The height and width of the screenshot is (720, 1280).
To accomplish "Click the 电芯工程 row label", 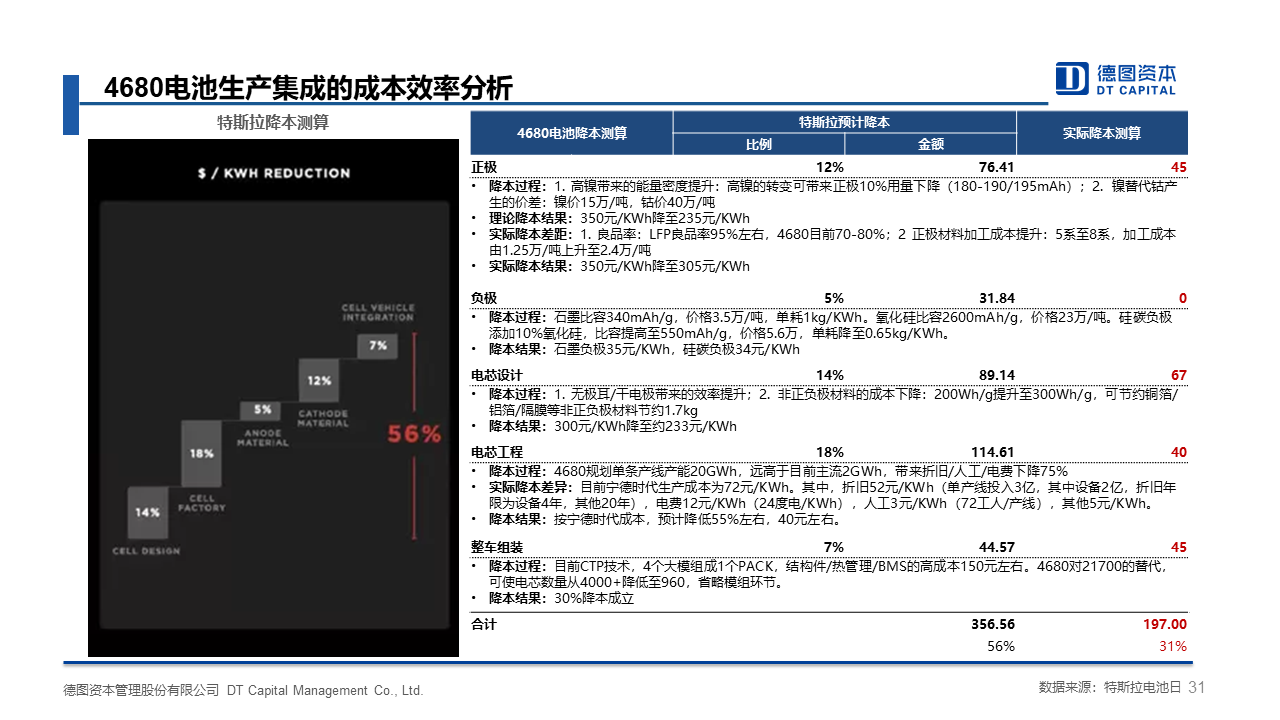I will pos(497,452).
